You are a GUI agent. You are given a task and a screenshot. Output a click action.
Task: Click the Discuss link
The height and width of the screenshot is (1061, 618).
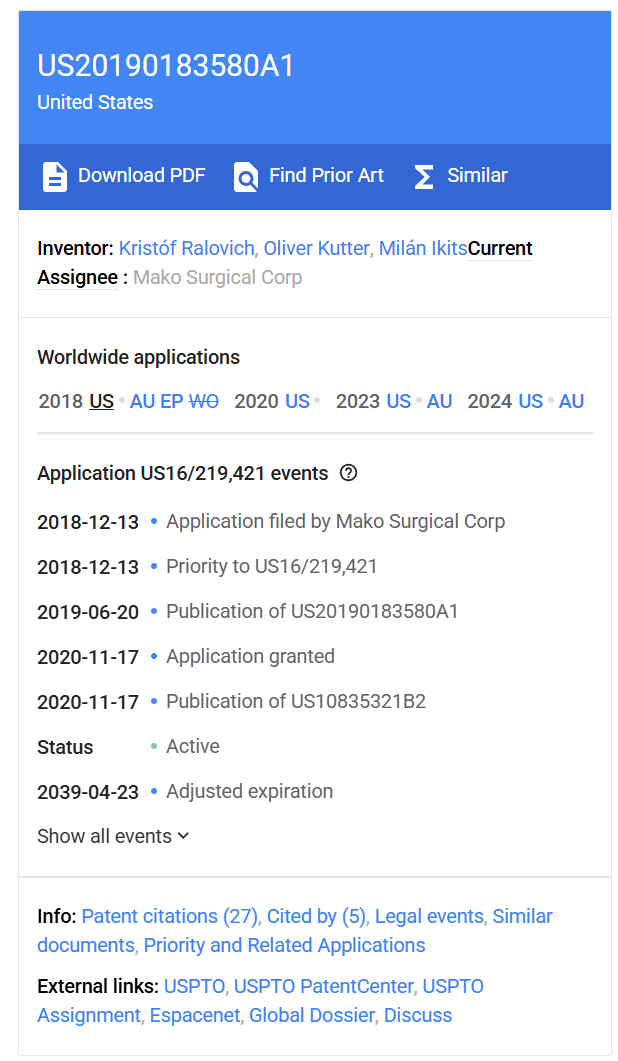tap(418, 1015)
